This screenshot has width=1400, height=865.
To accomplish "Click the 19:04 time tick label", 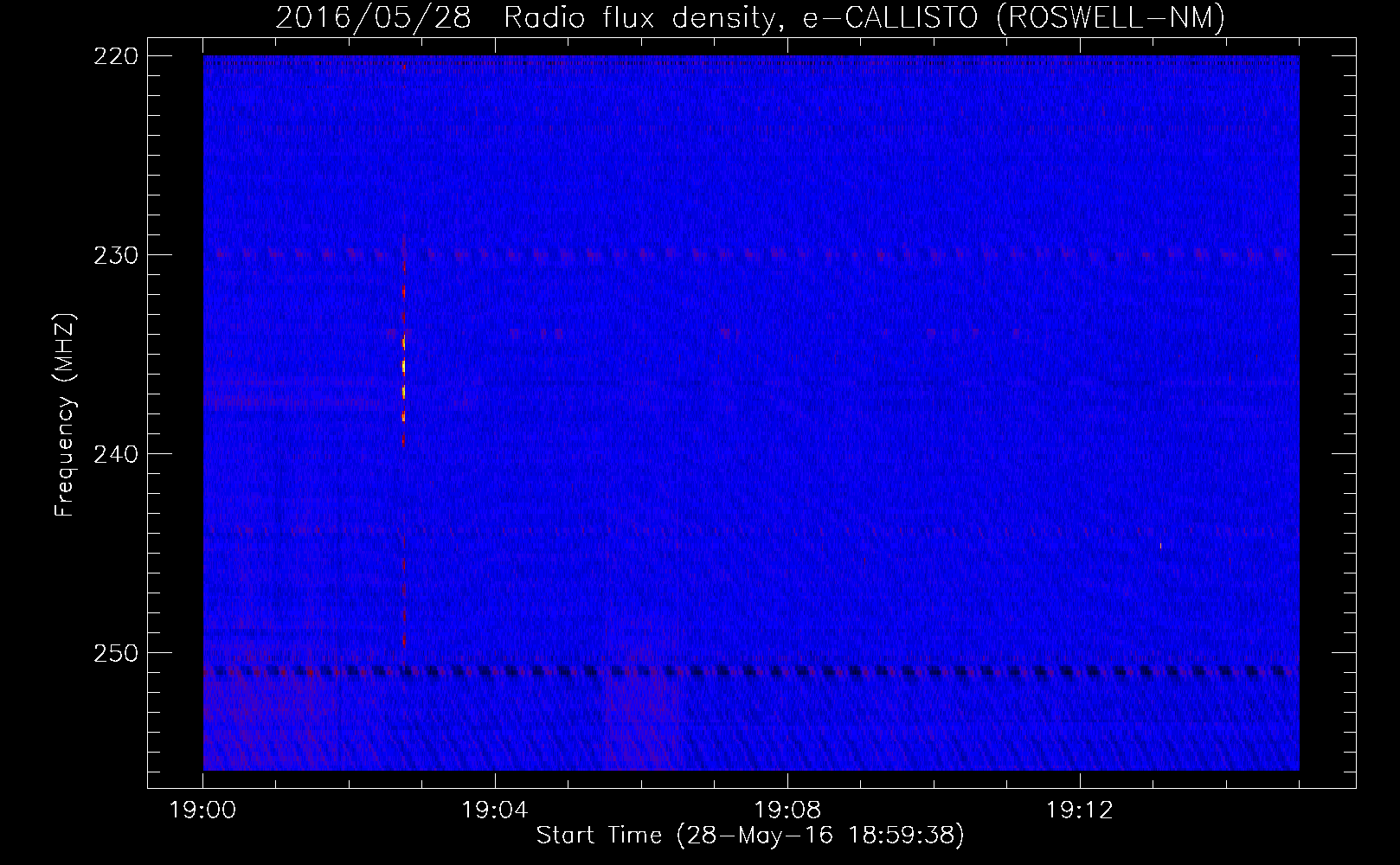I will tap(495, 811).
